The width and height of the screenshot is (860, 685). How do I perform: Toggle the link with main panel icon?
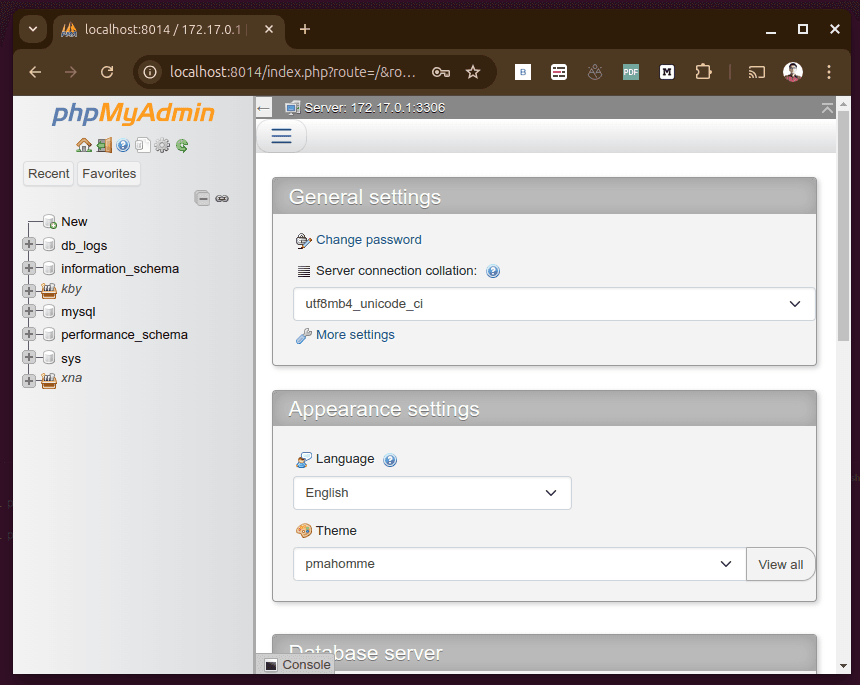[222, 199]
